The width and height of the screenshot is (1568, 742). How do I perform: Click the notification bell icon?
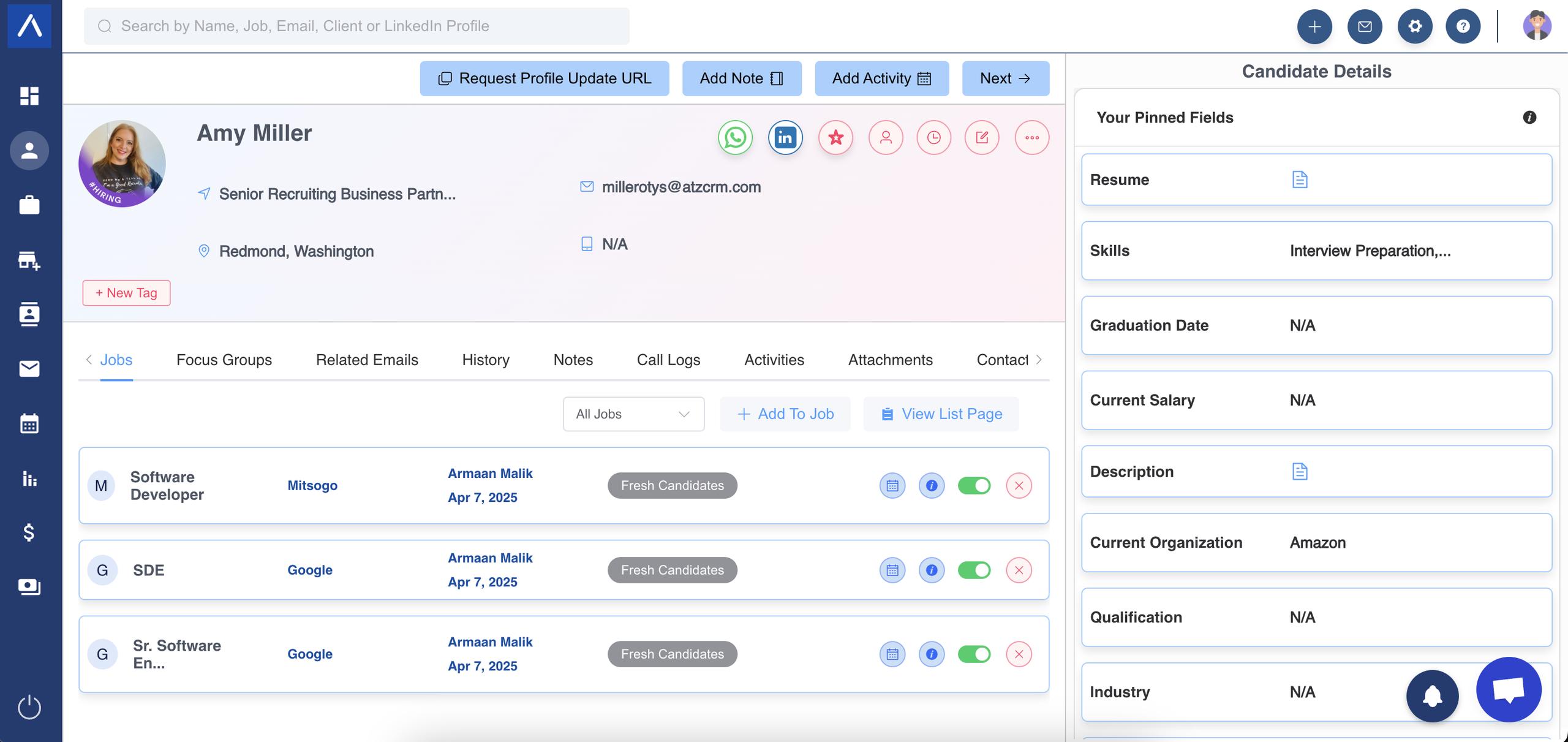[1432, 696]
